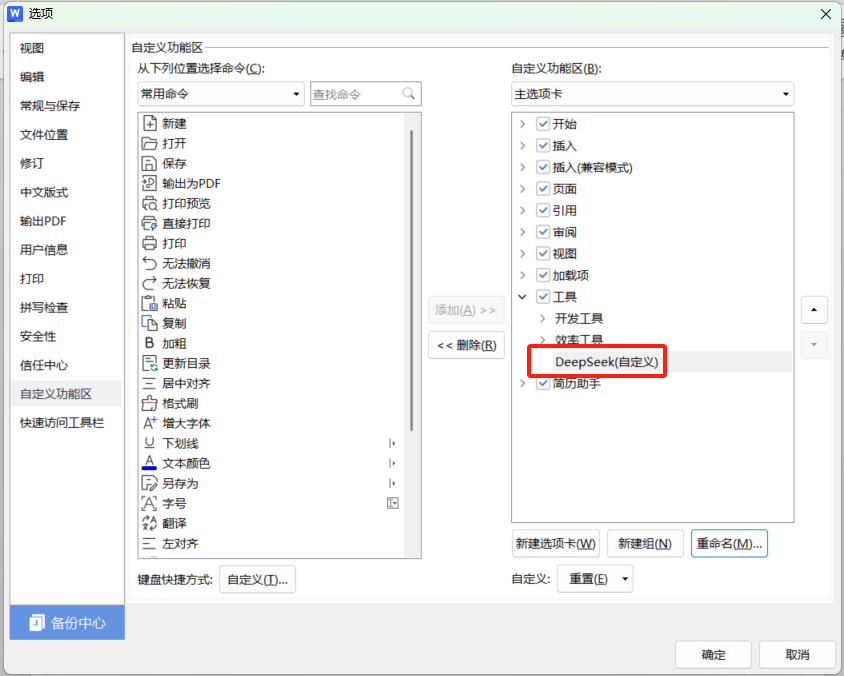Image resolution: width=844 pixels, height=676 pixels.
Task: Click the search magnifier in 查找命令
Action: click(x=409, y=94)
